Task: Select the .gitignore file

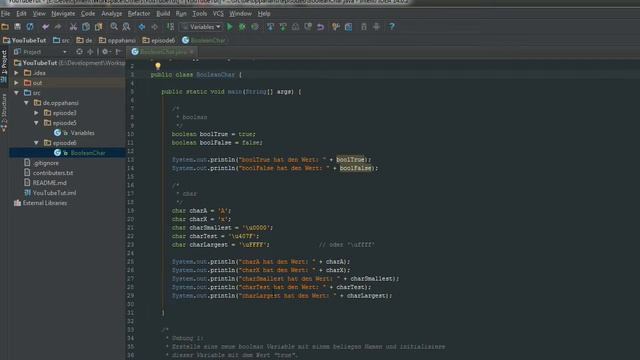Action: (x=41, y=163)
